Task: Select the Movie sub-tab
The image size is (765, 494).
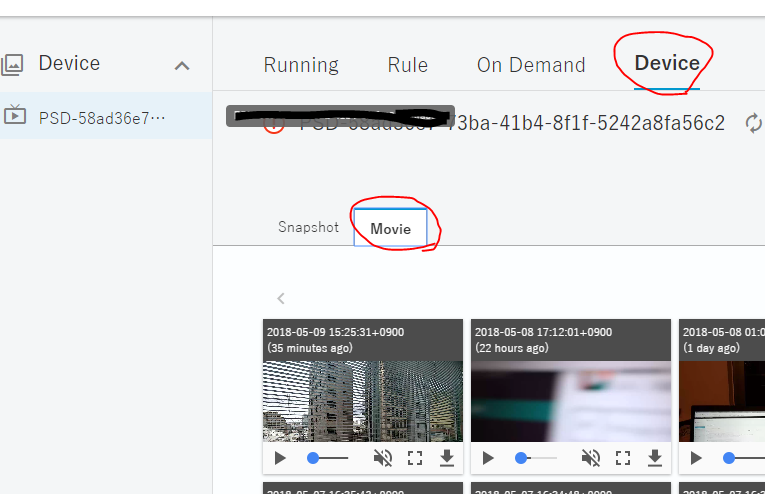Action: click(x=390, y=228)
